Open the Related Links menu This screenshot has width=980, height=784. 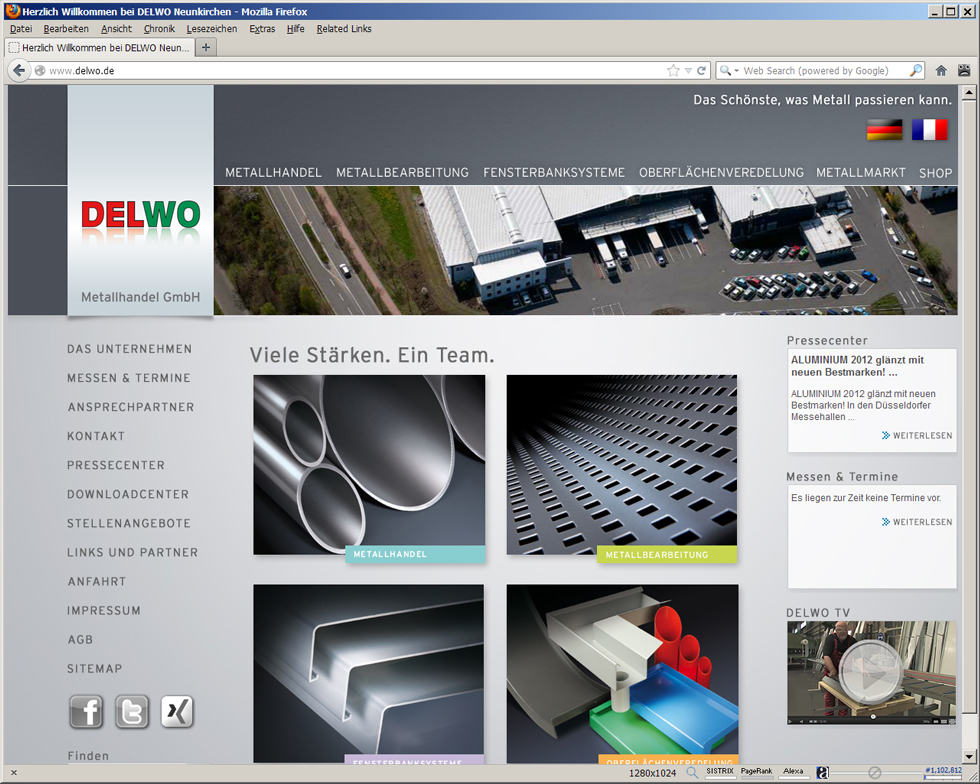click(x=344, y=29)
